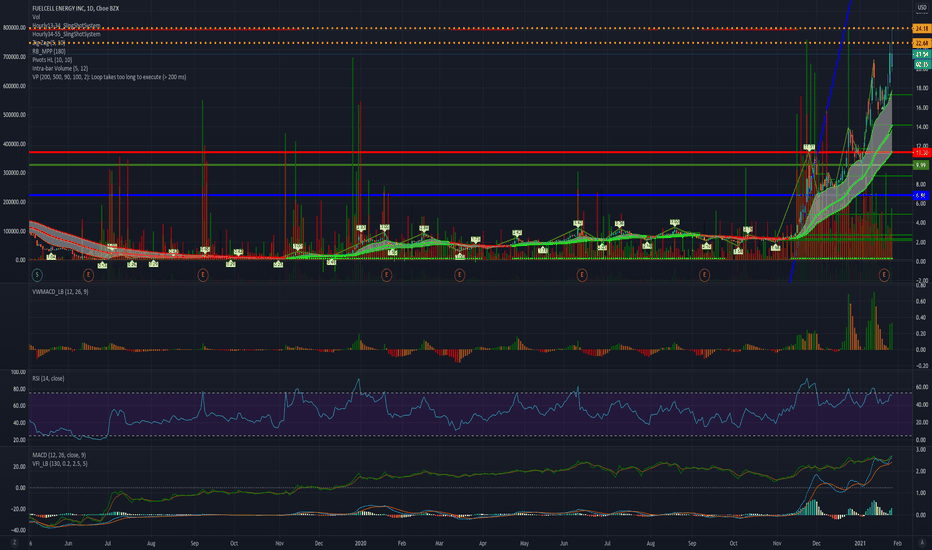The image size is (932, 550).
Task: Open the earnings marker in mid-June 2019
Action: (x=88, y=275)
